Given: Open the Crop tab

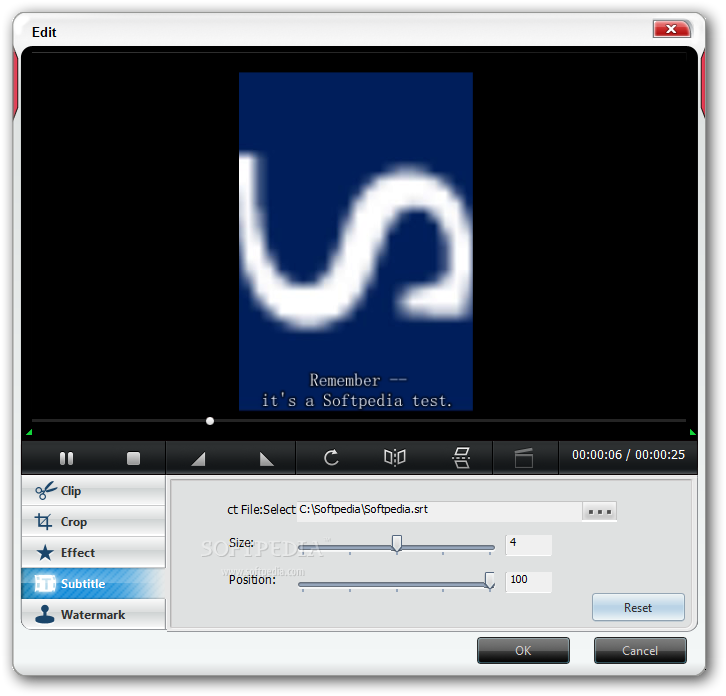Looking at the screenshot, I should pyautogui.click(x=93, y=521).
